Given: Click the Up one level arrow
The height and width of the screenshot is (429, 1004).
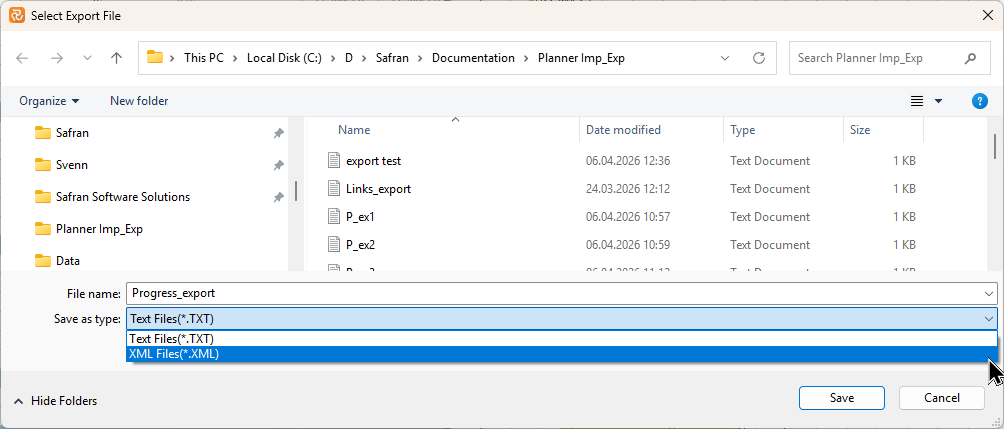Looking at the screenshot, I should click(x=116, y=58).
